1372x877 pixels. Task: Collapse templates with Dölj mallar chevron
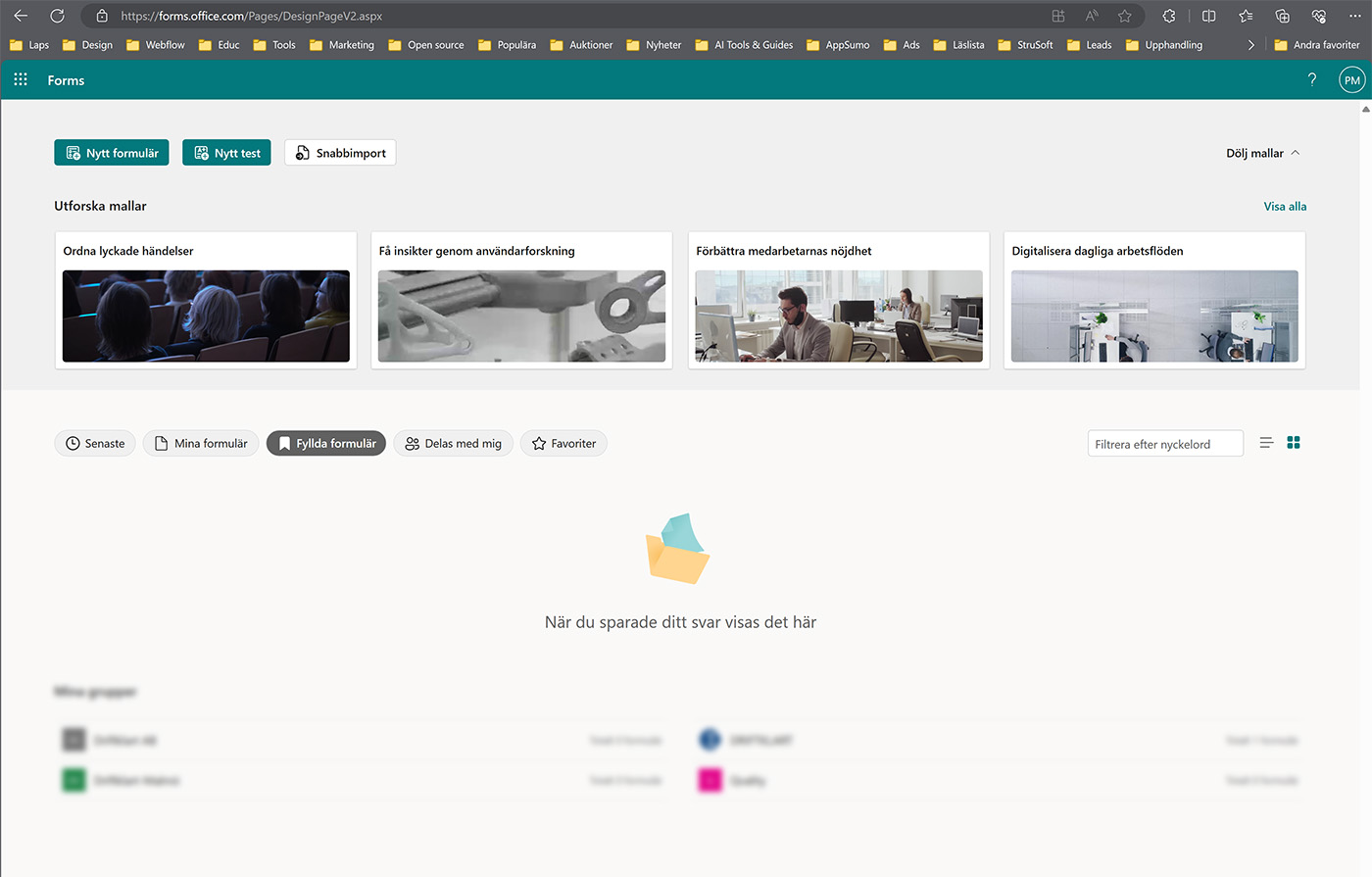pyautogui.click(x=1263, y=153)
